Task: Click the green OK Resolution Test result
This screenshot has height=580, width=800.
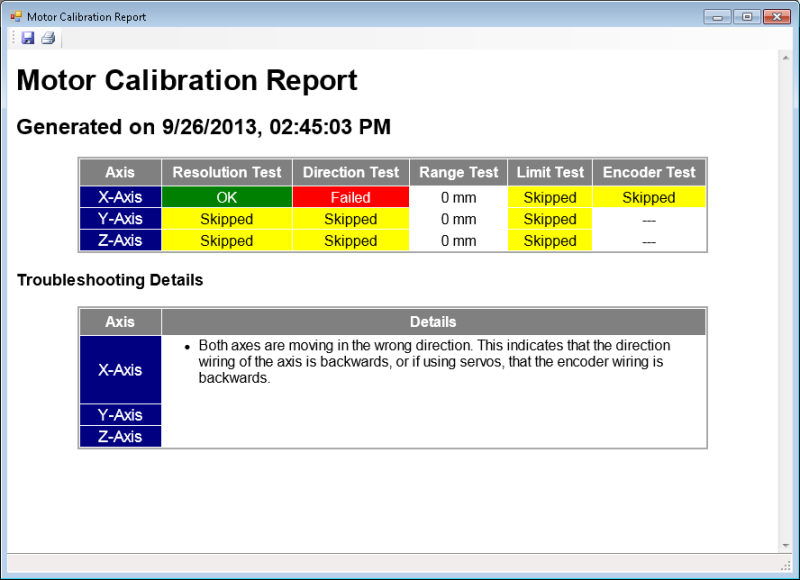Action: pyautogui.click(x=226, y=197)
